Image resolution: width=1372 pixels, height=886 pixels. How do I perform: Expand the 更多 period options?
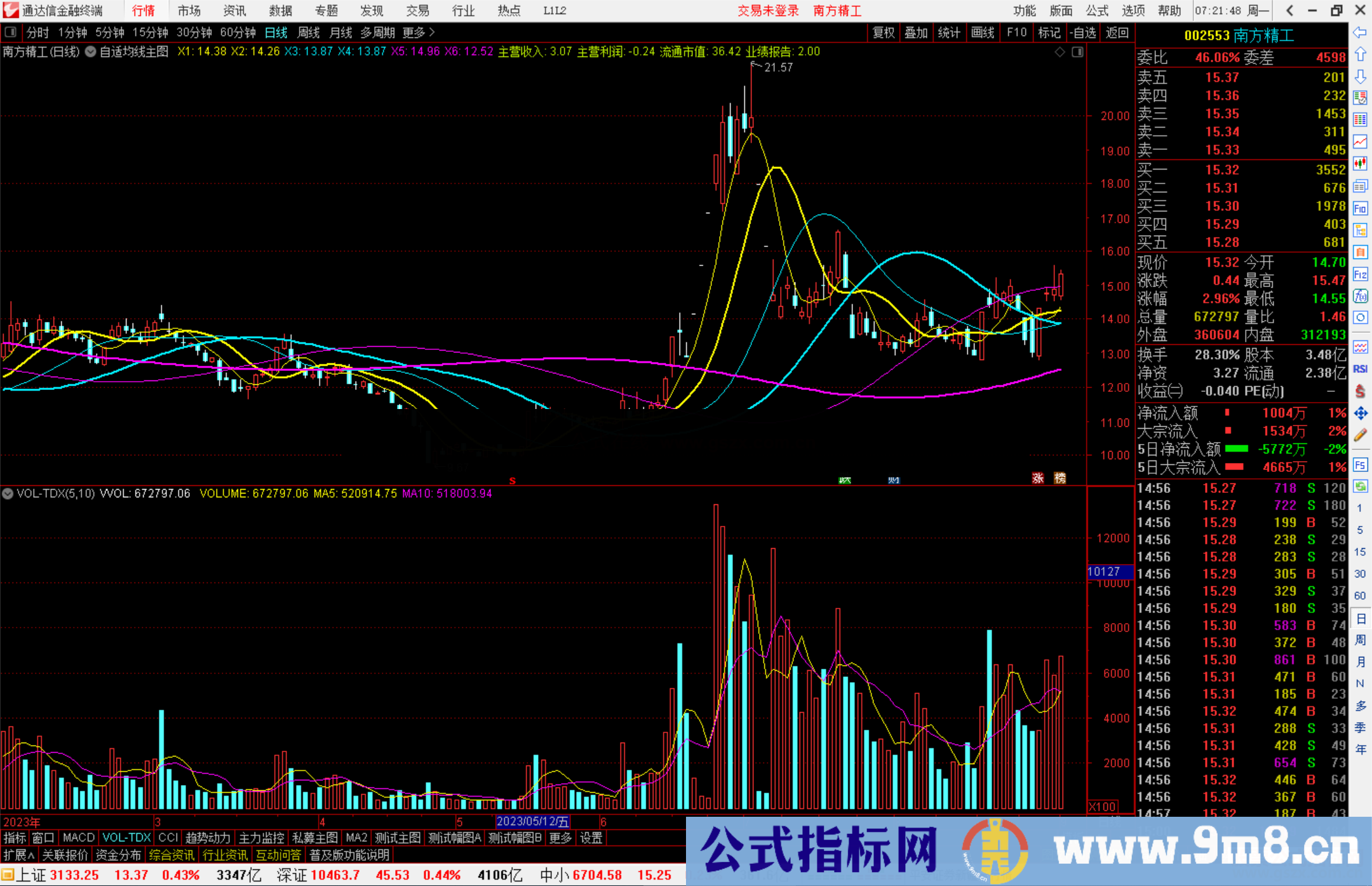coord(418,32)
